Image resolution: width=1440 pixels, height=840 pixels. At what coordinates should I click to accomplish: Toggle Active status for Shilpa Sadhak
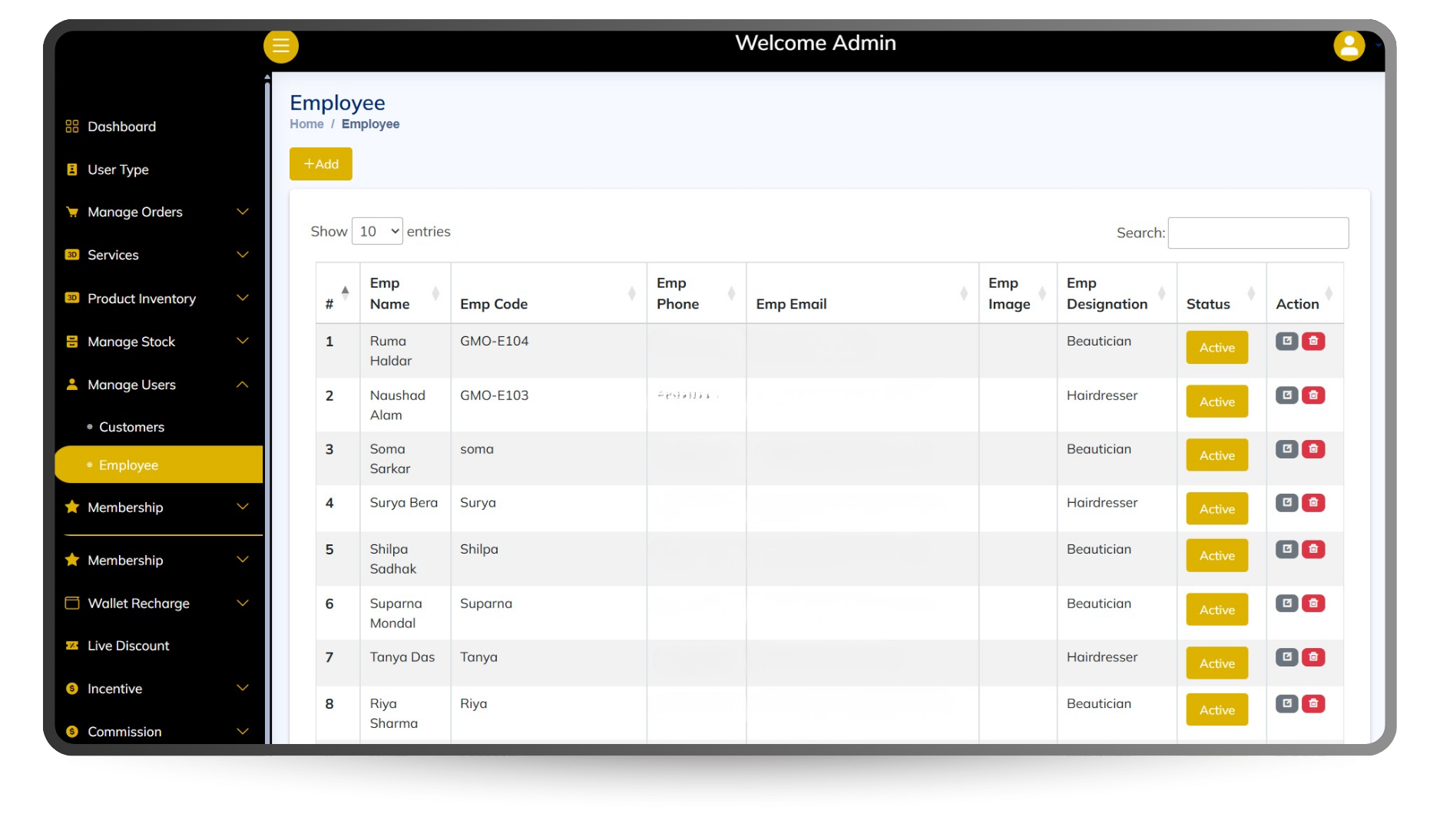(x=1217, y=556)
